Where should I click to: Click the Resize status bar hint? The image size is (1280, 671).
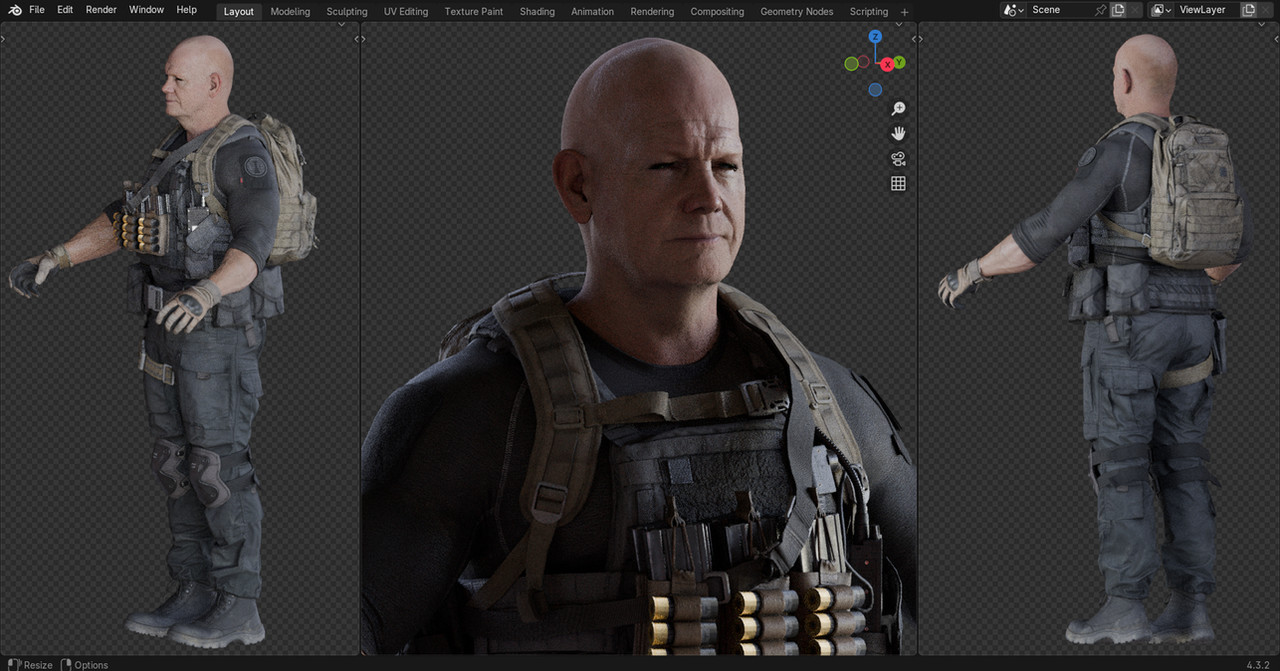[x=30, y=664]
